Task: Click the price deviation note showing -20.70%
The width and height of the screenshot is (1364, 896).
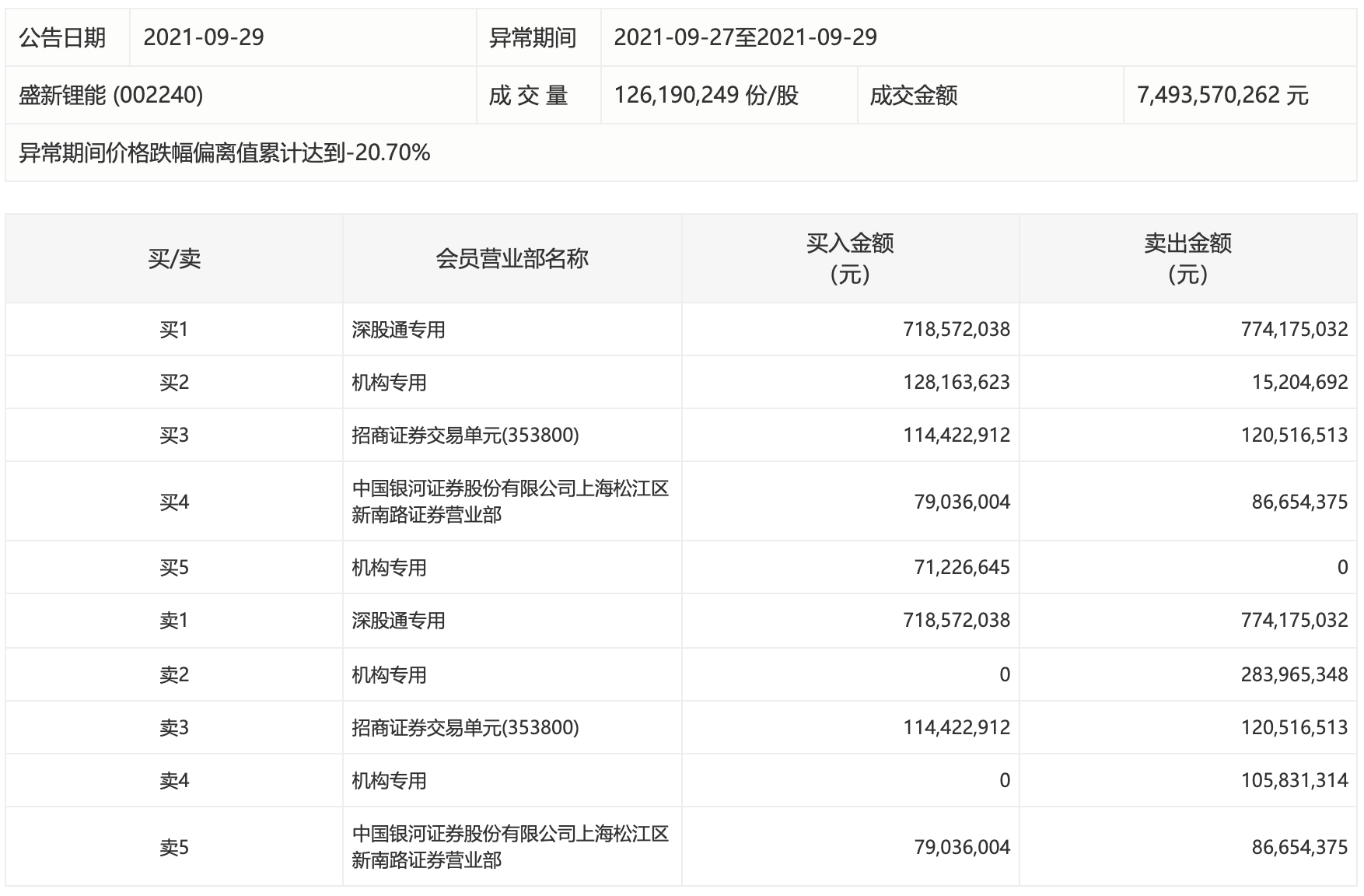Action: pos(224,152)
